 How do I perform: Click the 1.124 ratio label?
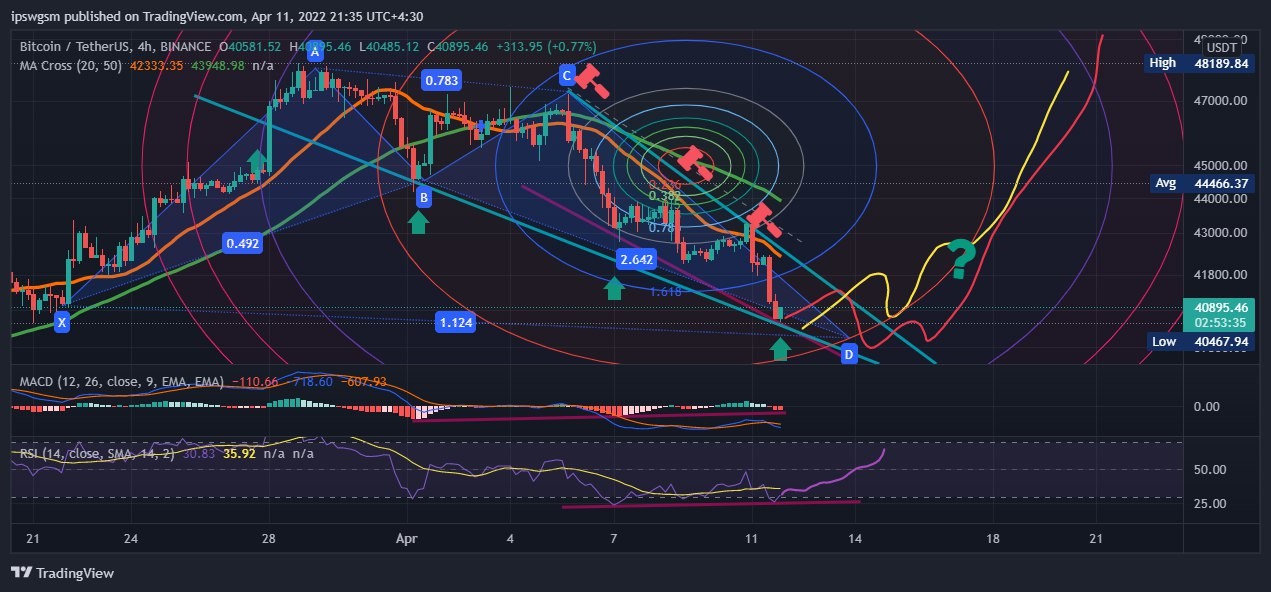pyautogui.click(x=455, y=322)
